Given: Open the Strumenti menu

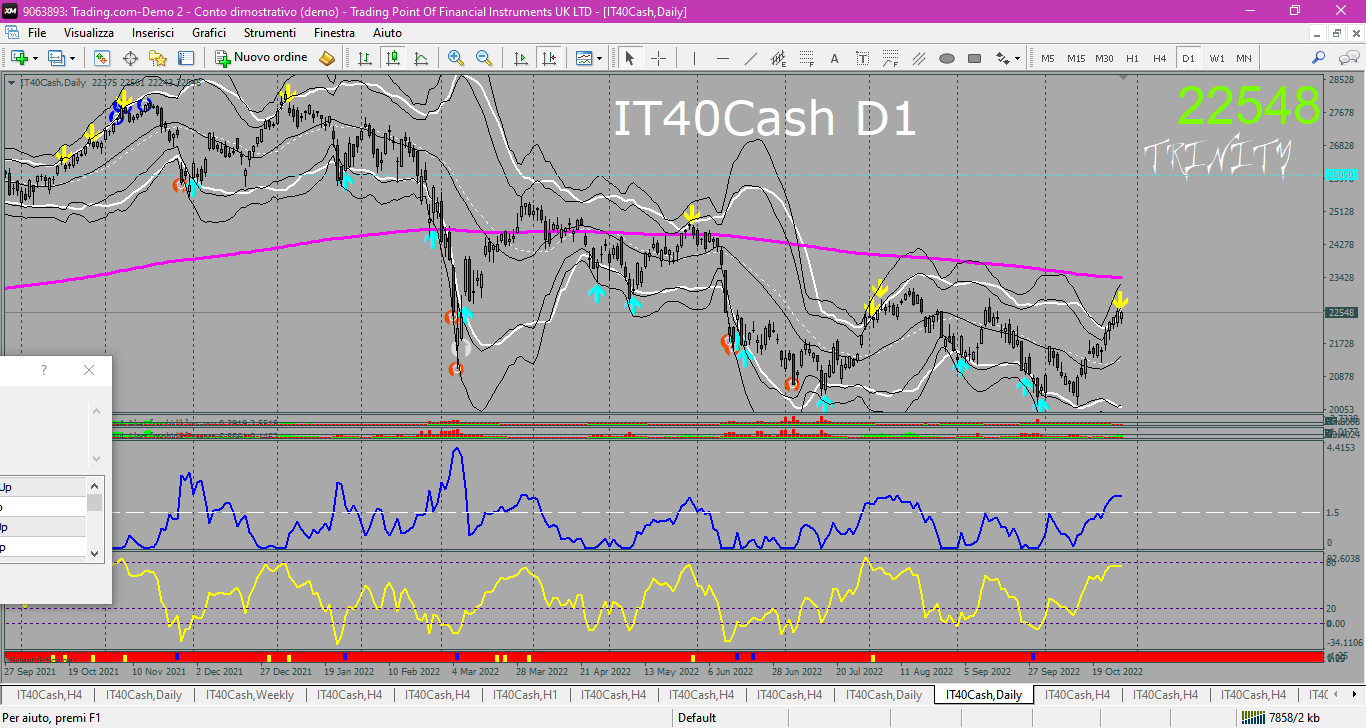Looking at the screenshot, I should (269, 33).
